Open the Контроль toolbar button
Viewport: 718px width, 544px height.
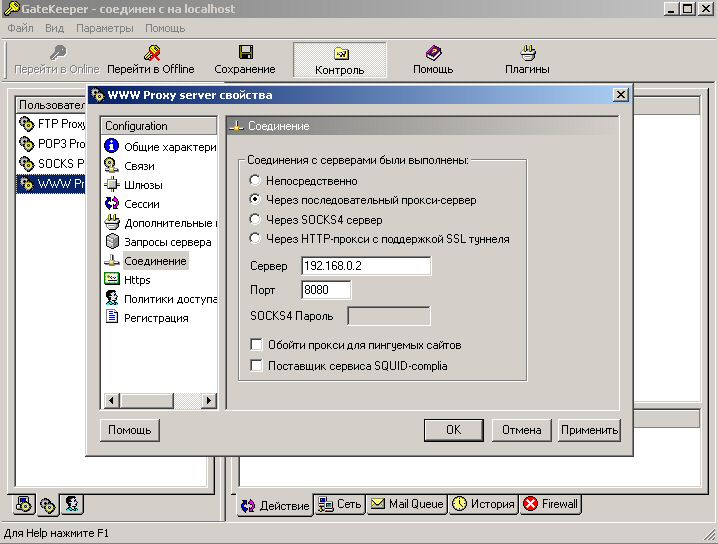[x=340, y=60]
